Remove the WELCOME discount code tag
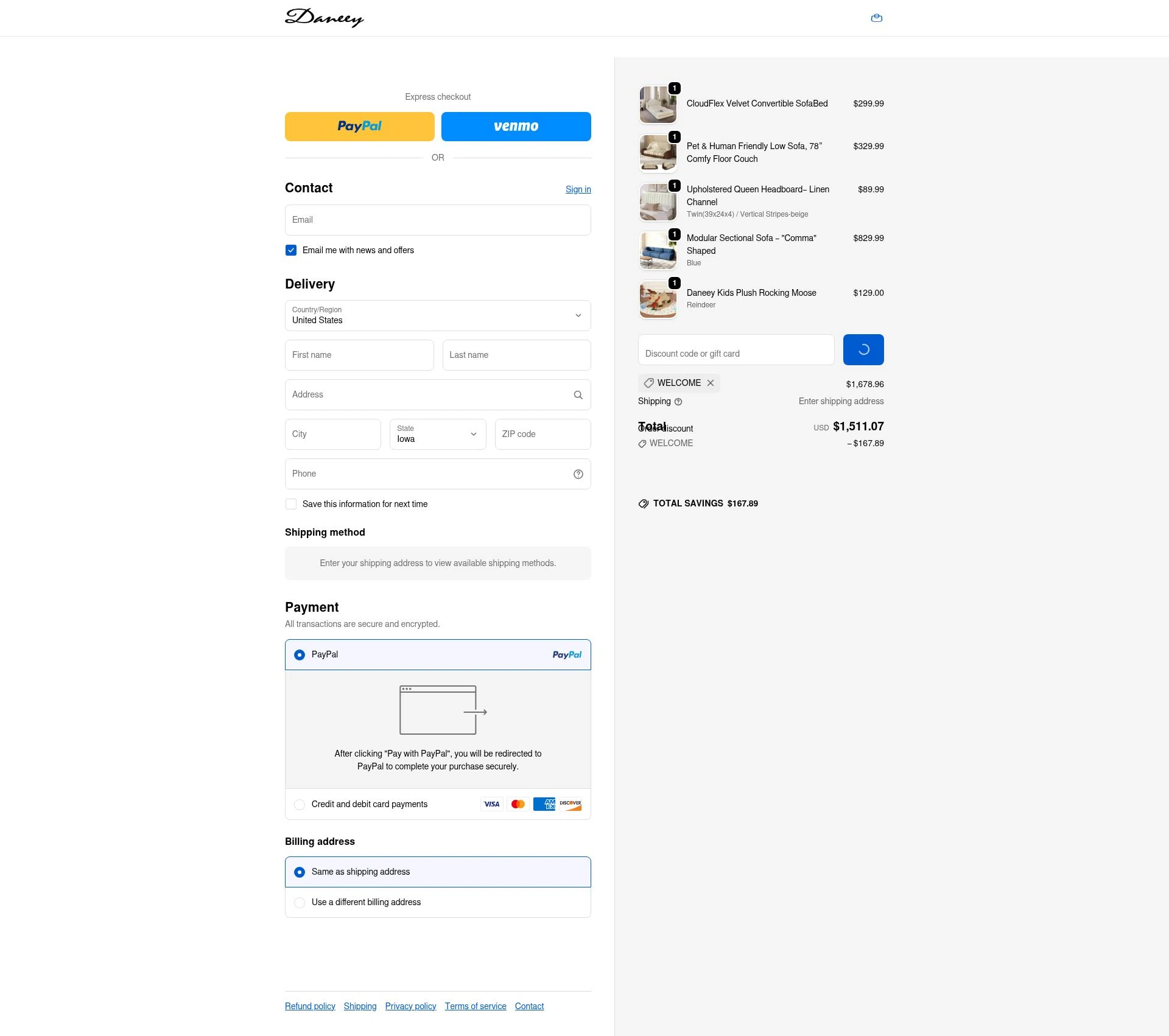The height and width of the screenshot is (1036, 1169). [711, 383]
